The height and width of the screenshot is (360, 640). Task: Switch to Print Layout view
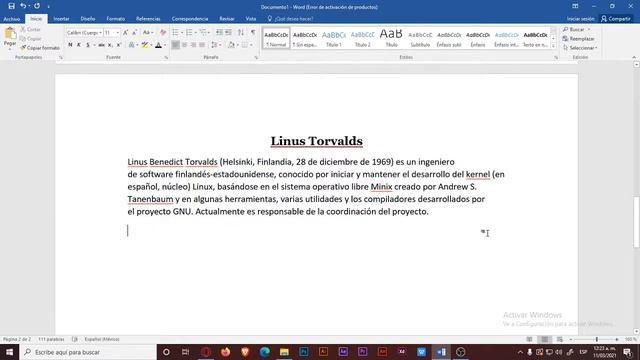(544, 339)
